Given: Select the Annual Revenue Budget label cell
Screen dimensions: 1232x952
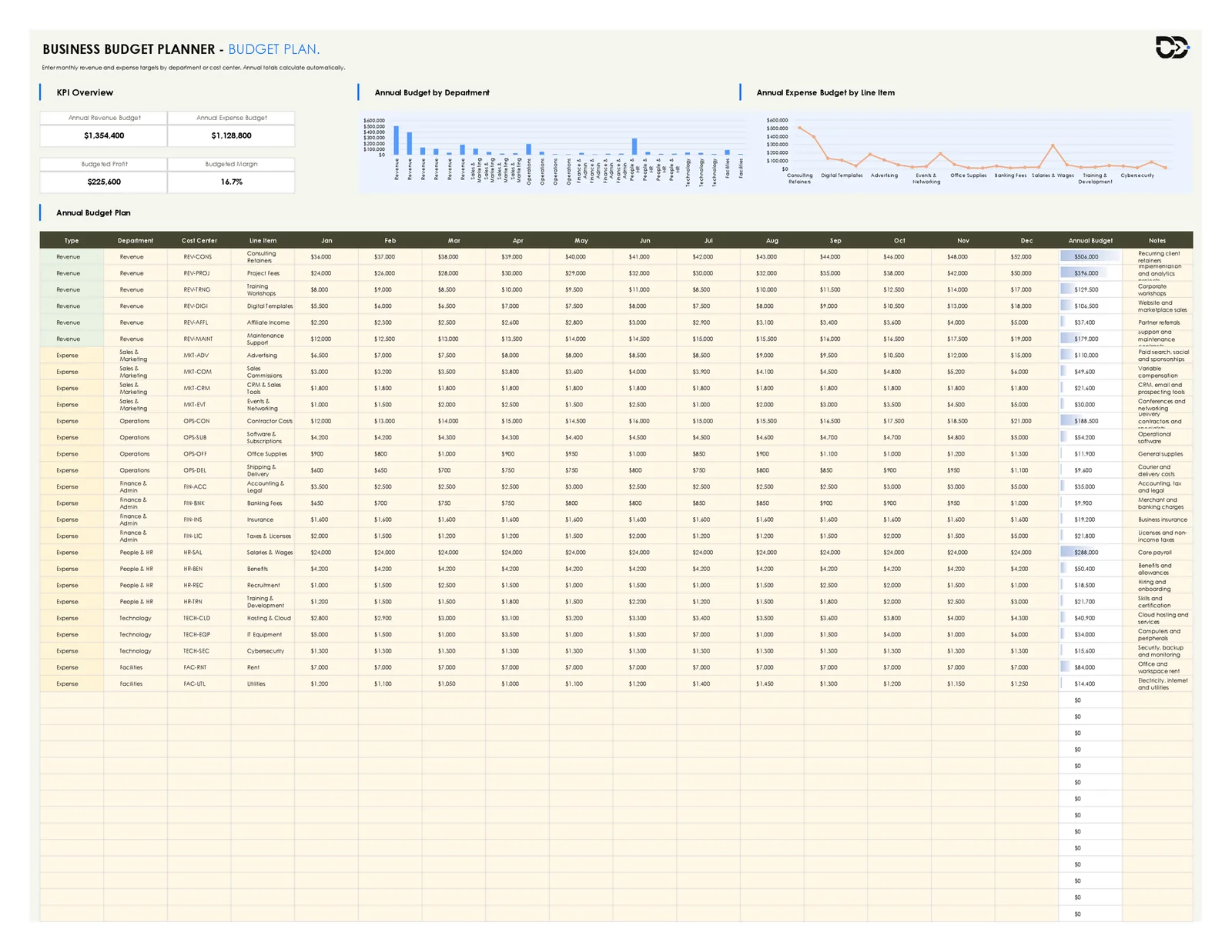Looking at the screenshot, I should [104, 118].
